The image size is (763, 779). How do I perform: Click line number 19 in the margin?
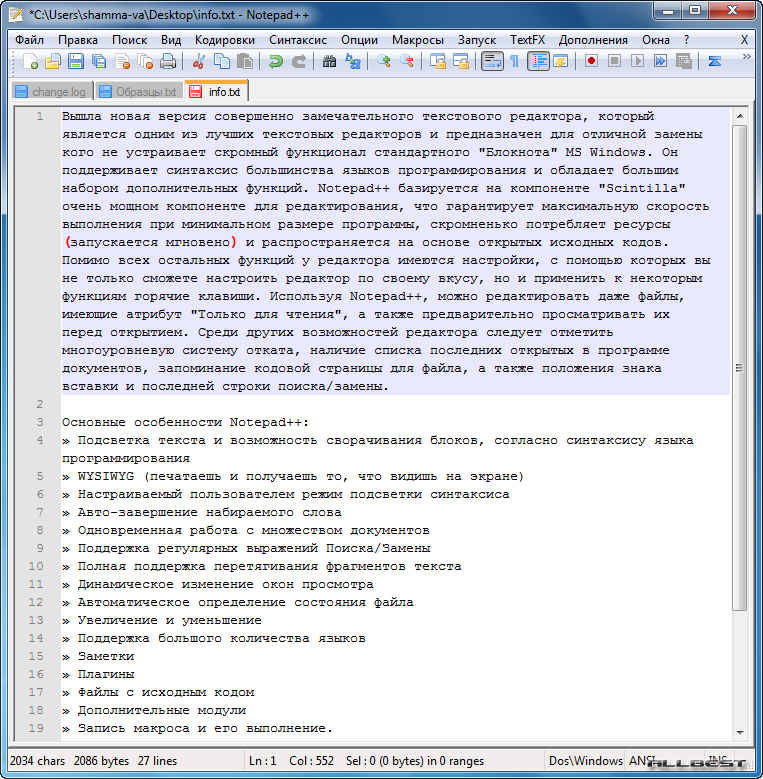(36, 728)
